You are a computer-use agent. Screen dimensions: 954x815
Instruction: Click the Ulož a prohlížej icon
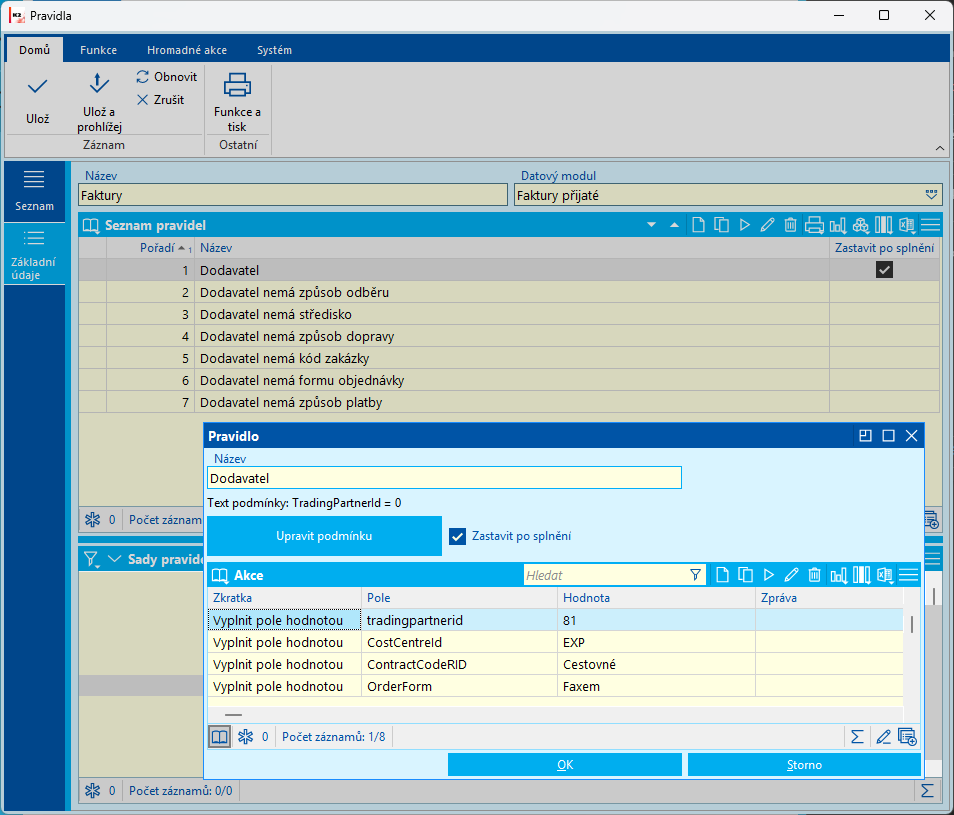click(x=99, y=83)
